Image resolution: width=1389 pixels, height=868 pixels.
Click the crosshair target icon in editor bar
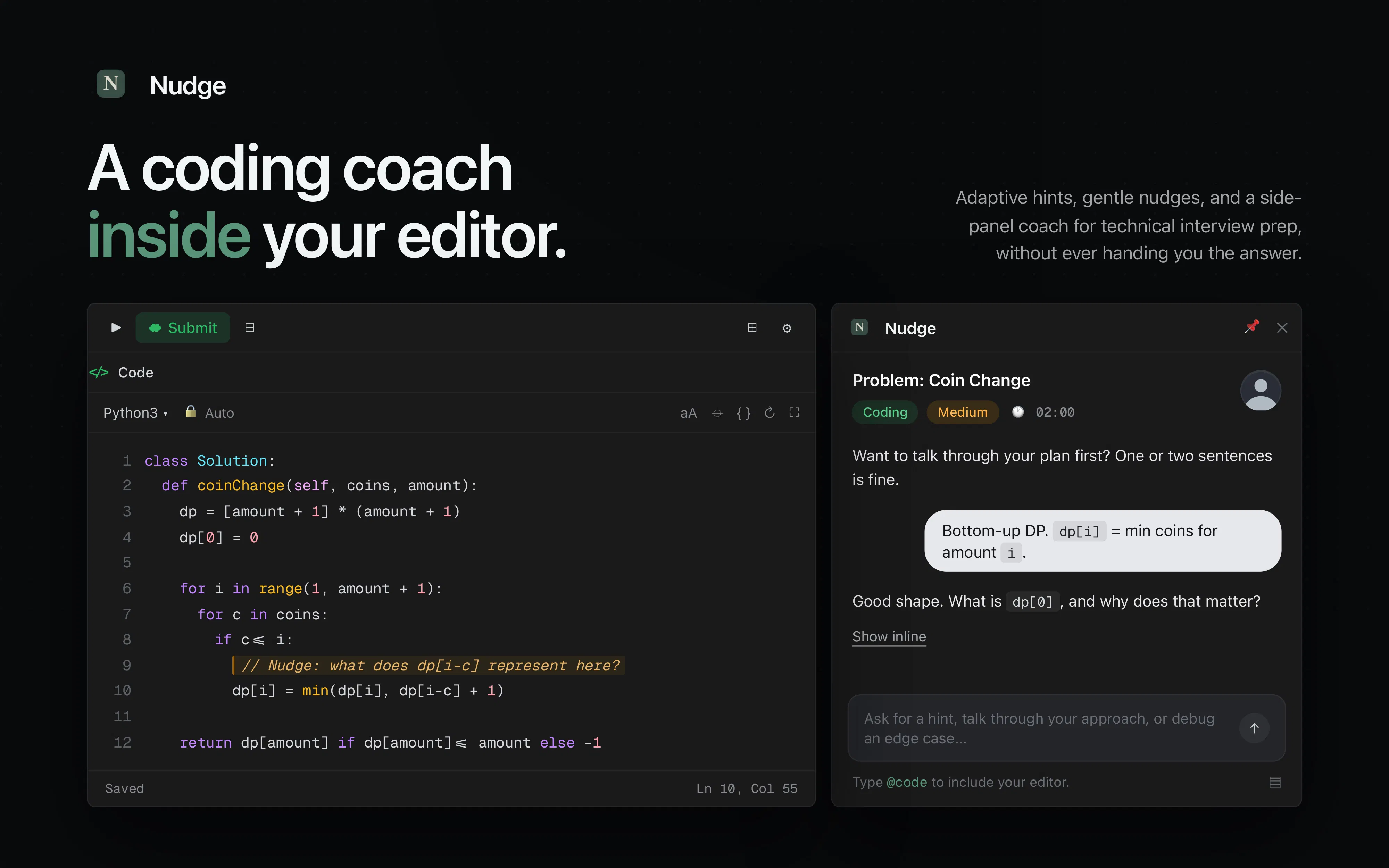click(717, 413)
